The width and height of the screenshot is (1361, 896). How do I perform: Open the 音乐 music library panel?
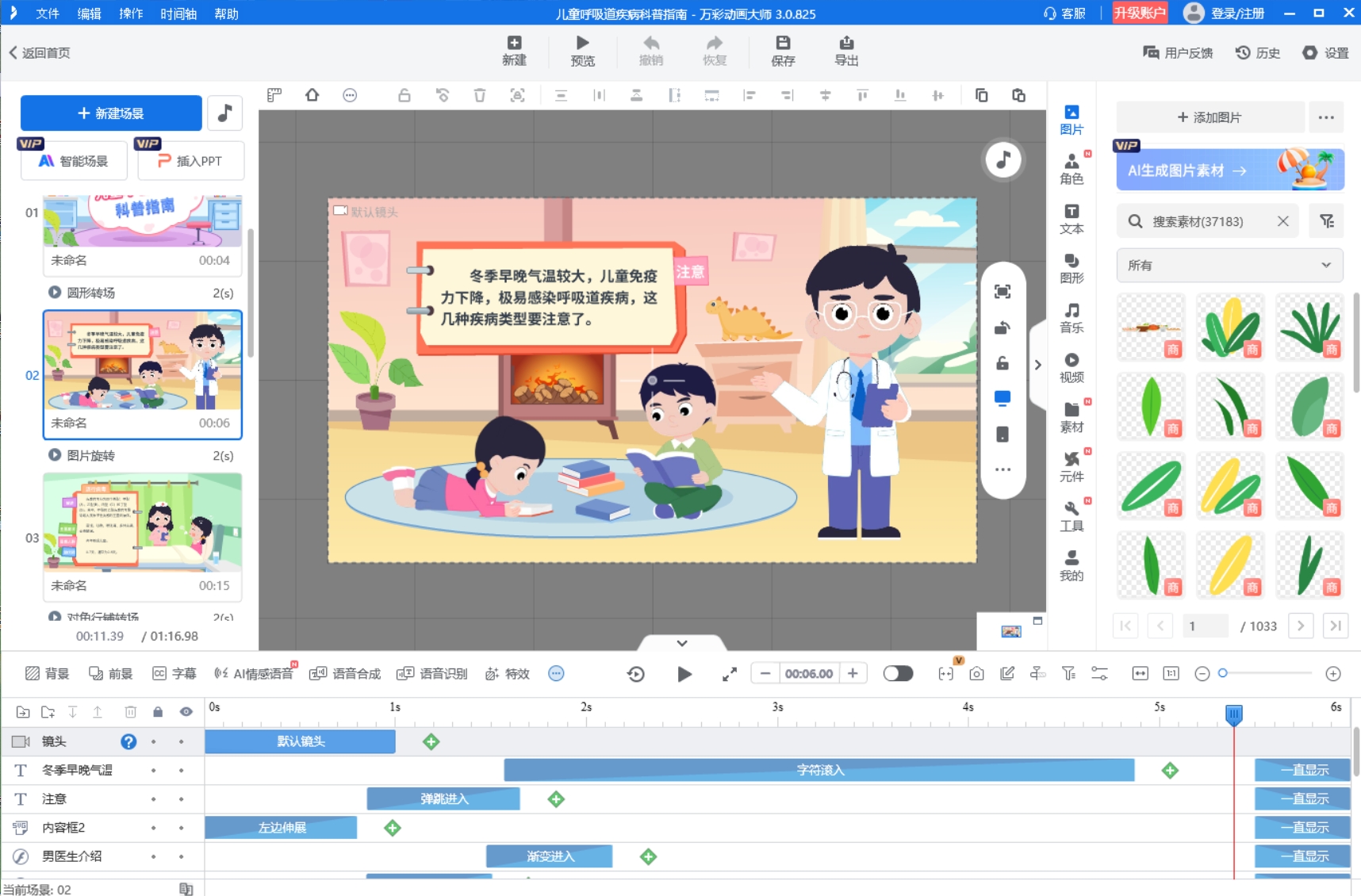(x=1072, y=316)
